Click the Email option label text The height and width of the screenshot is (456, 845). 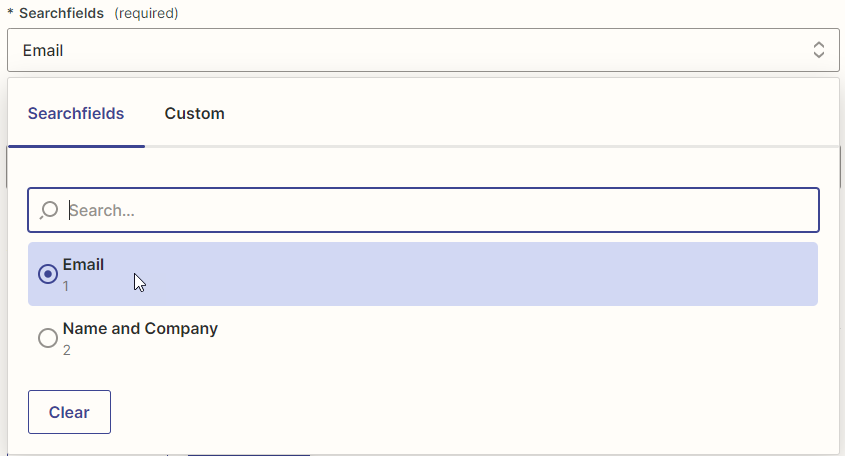pos(83,264)
